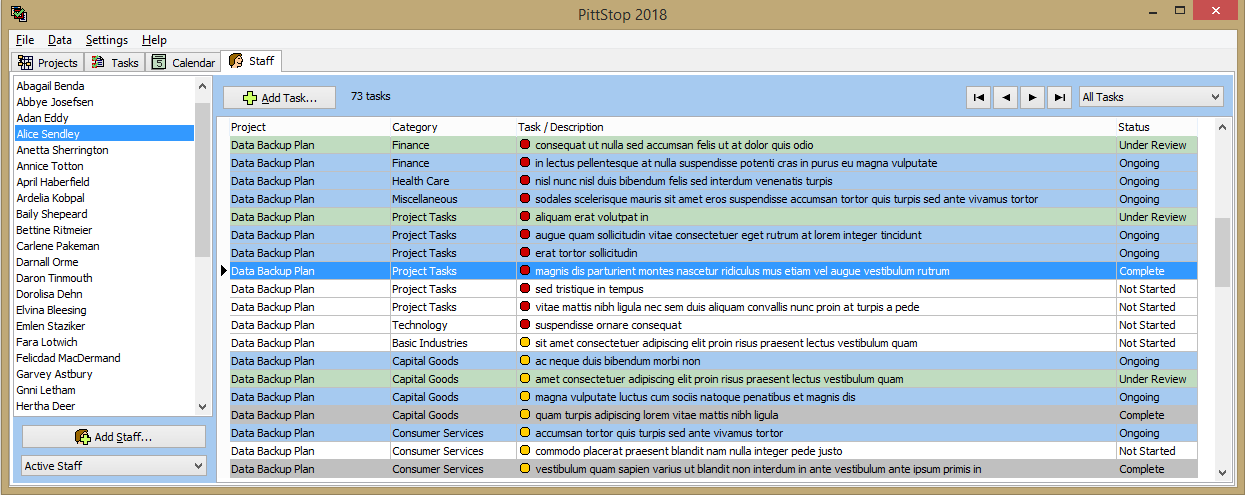The width and height of the screenshot is (1245, 495).
Task: Sort by the Status column header
Action: (1156, 127)
